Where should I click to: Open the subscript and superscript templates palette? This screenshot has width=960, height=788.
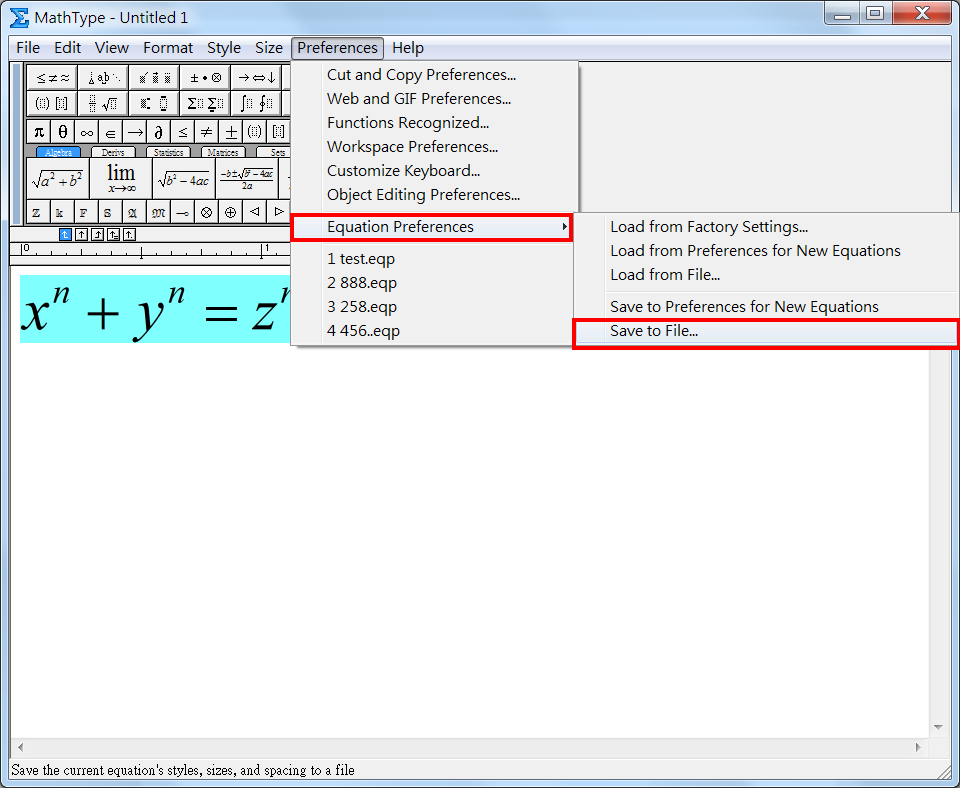(x=154, y=103)
